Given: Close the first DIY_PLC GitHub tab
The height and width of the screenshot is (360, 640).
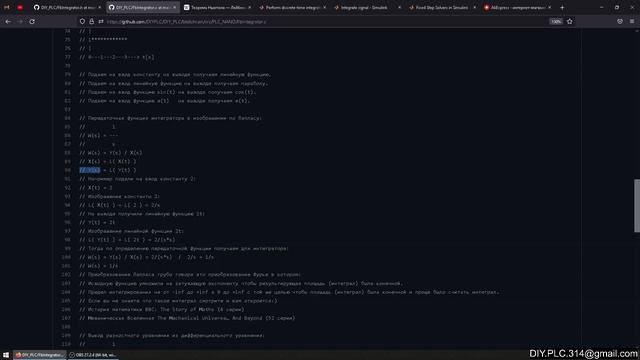Looking at the screenshot, I should (99, 7).
